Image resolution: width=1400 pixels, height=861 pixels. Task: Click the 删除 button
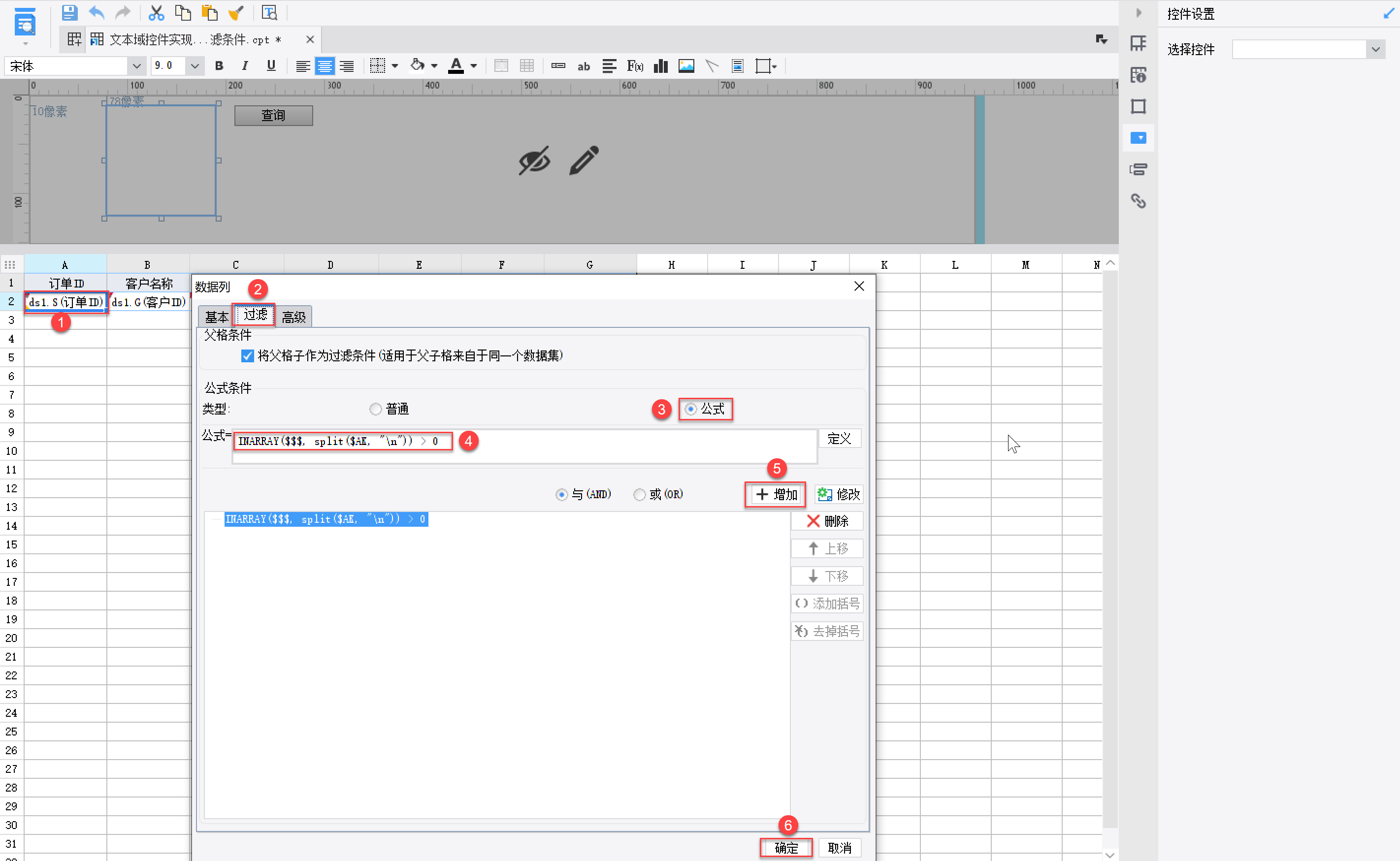pyautogui.click(x=827, y=521)
